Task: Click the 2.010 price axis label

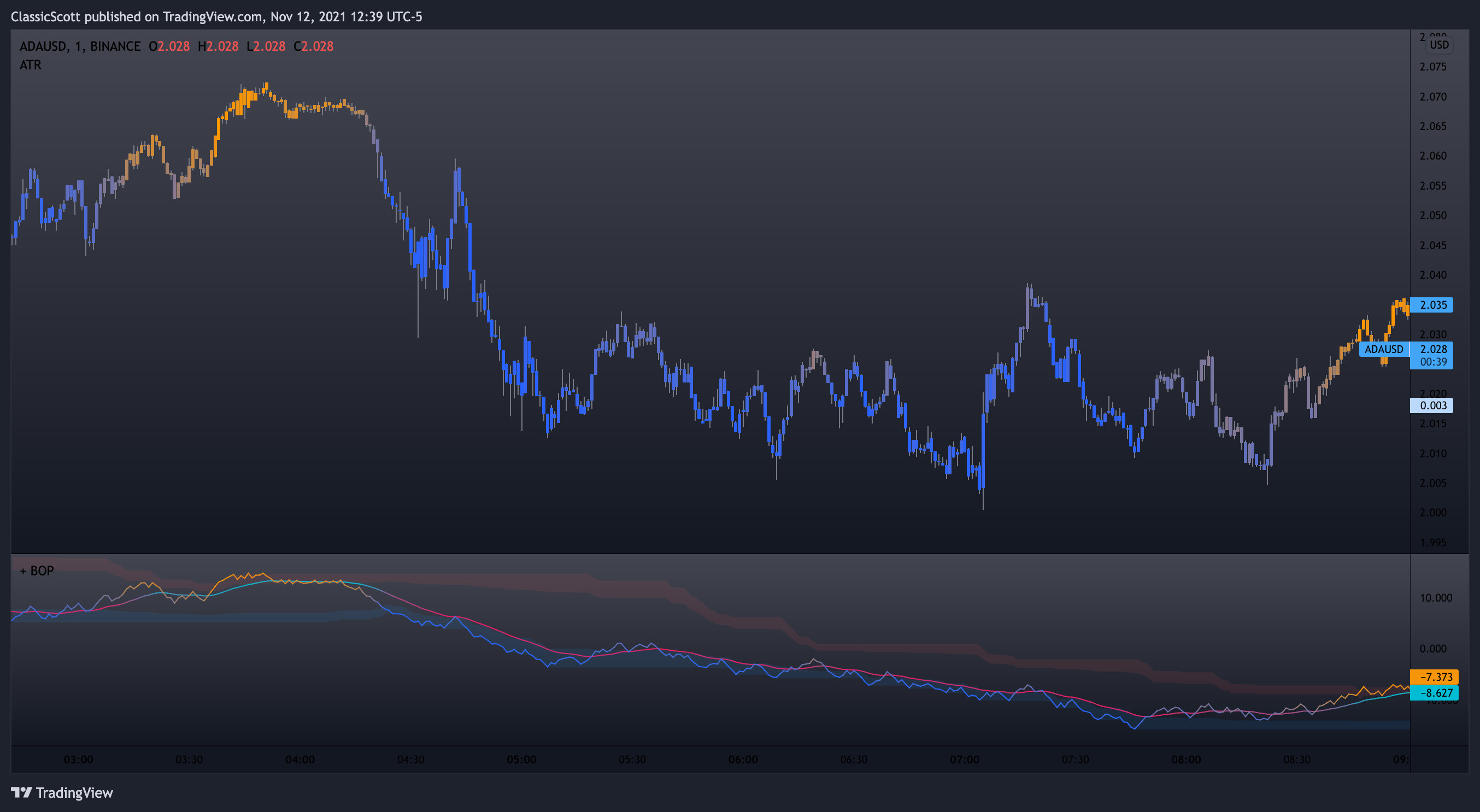Action: (x=1433, y=453)
